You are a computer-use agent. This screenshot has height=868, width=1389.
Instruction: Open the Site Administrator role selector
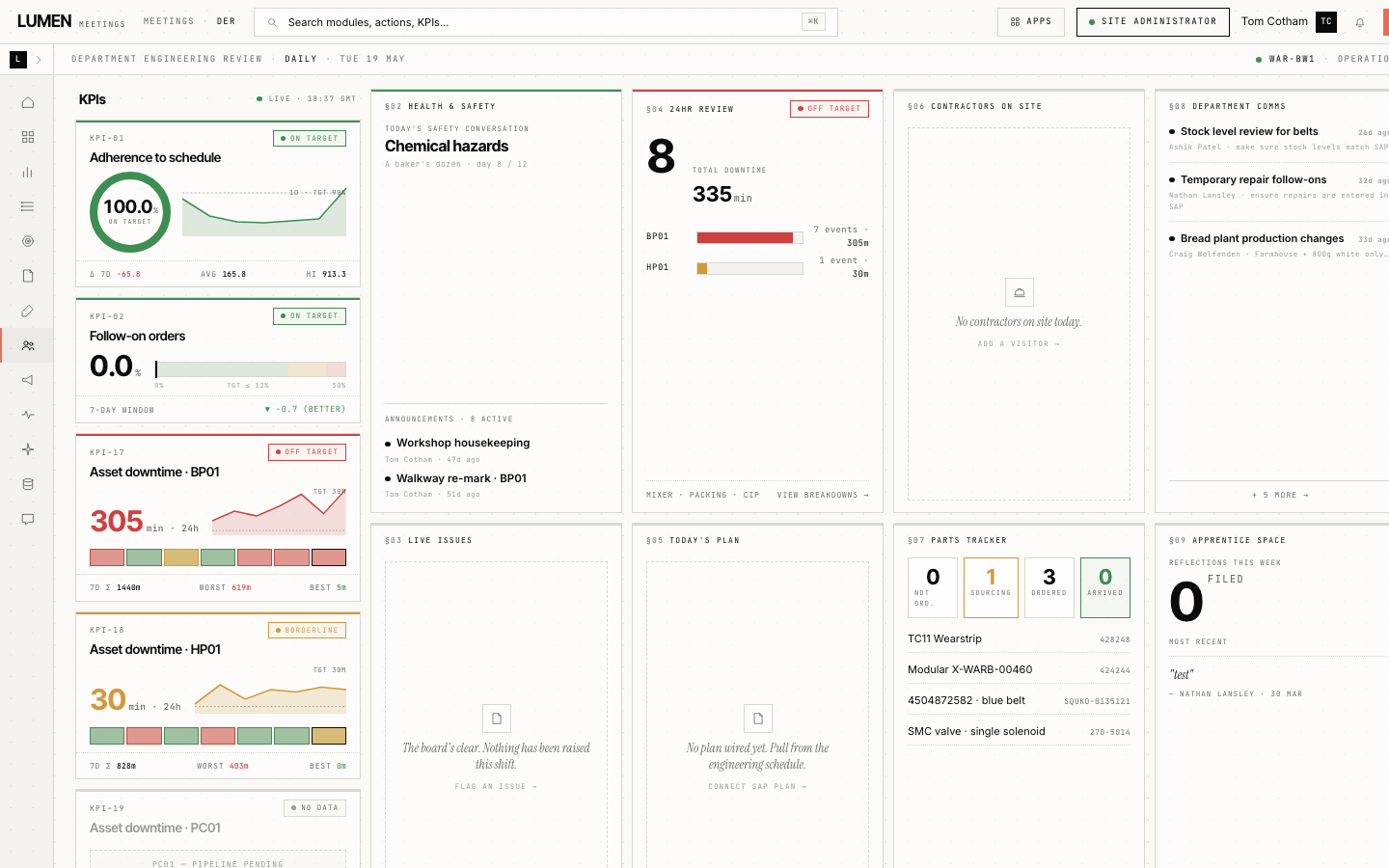[x=1153, y=21]
